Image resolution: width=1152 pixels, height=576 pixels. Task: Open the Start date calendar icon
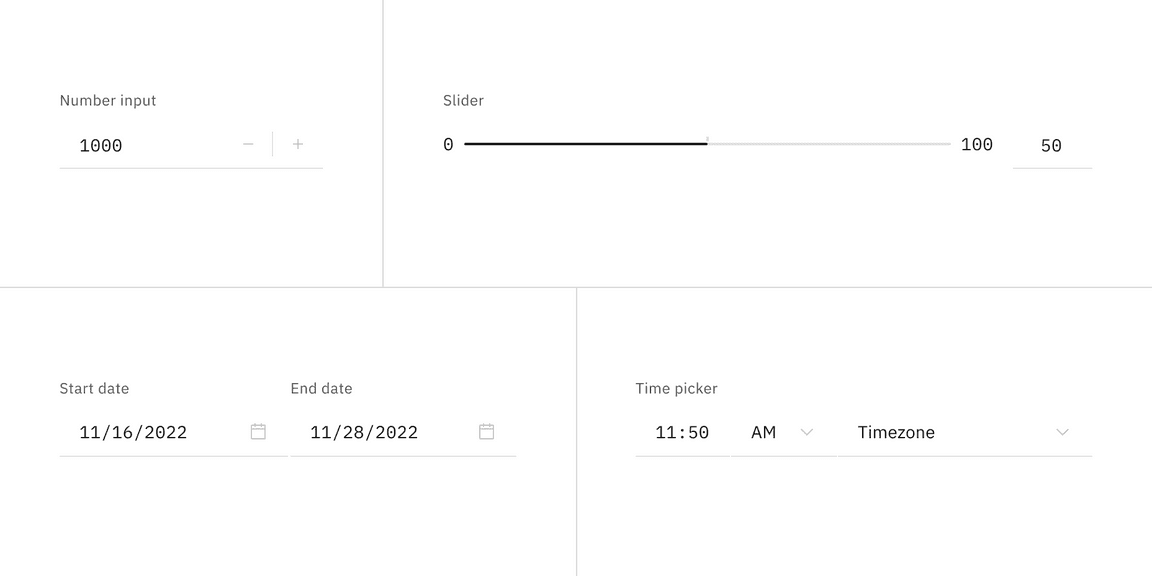tap(258, 432)
